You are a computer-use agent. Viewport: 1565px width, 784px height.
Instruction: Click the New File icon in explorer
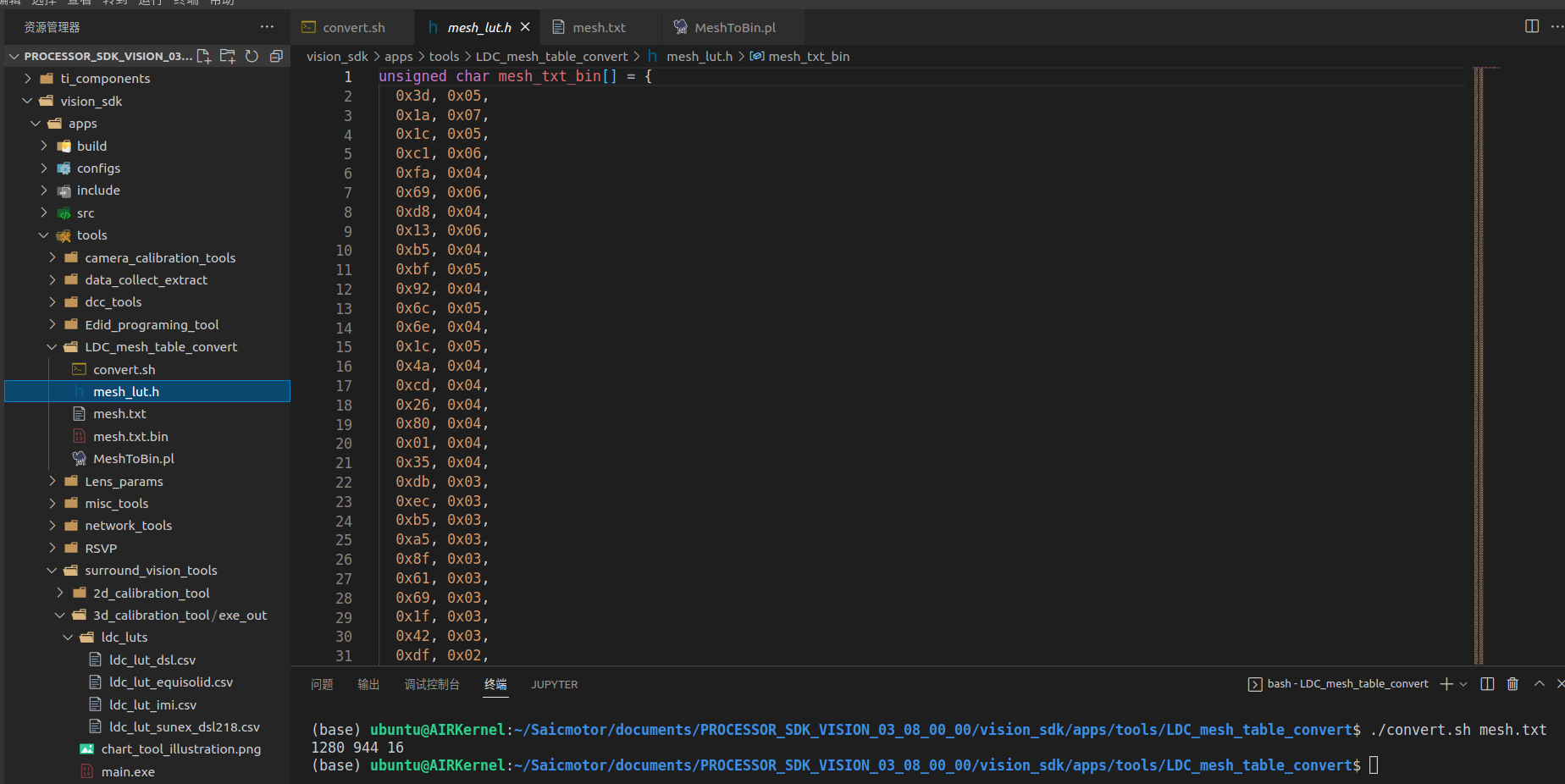(204, 56)
